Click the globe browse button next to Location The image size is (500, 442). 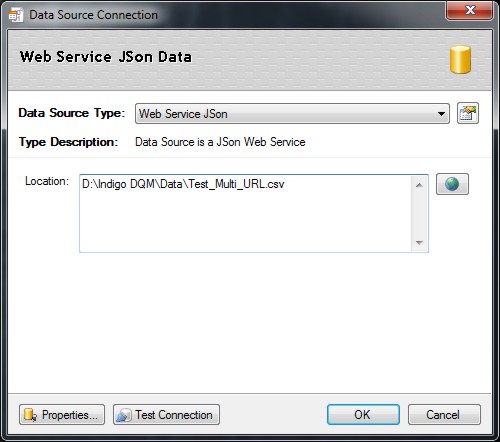[452, 184]
